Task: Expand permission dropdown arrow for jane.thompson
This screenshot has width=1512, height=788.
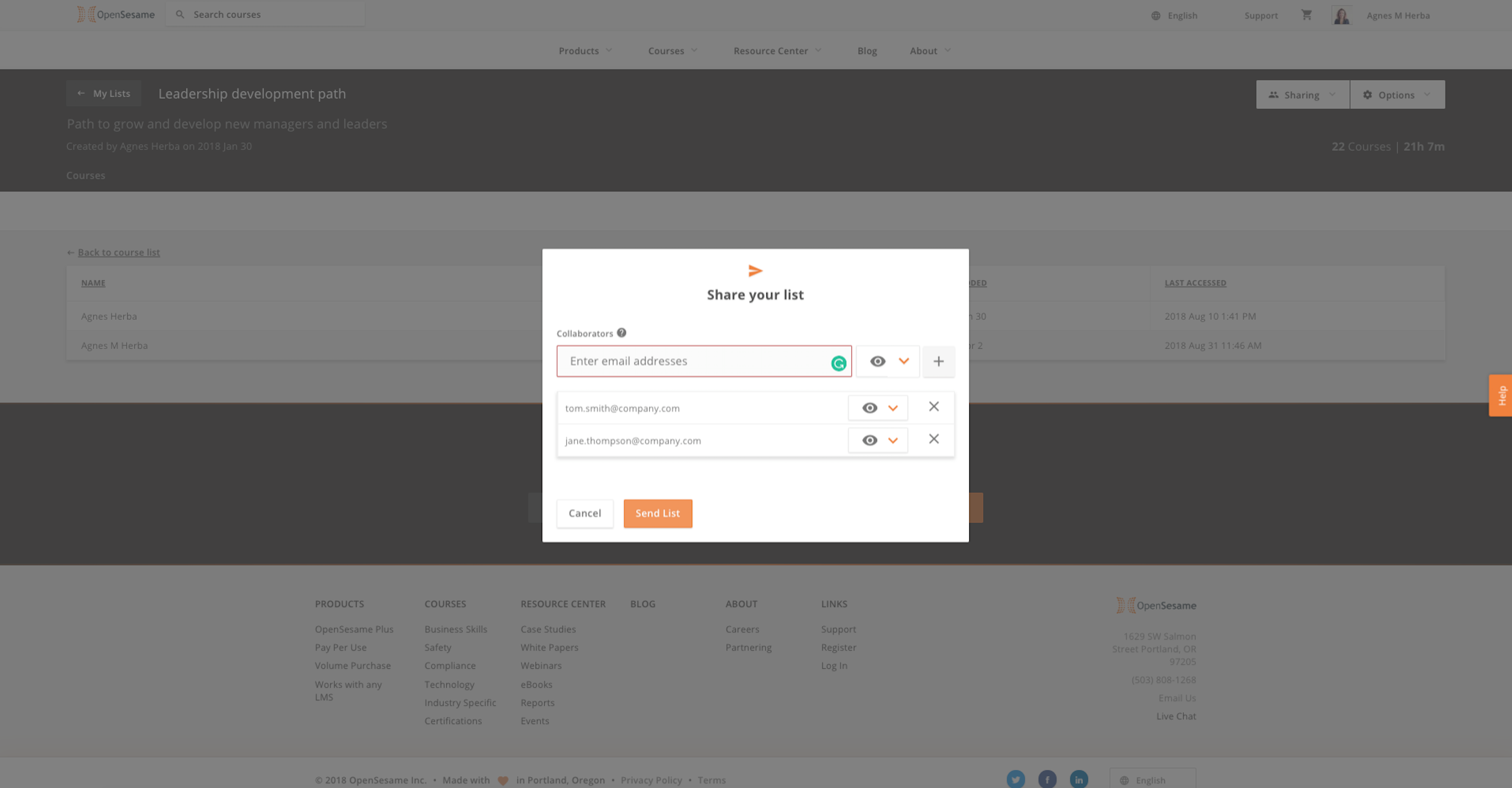Action: pos(894,441)
